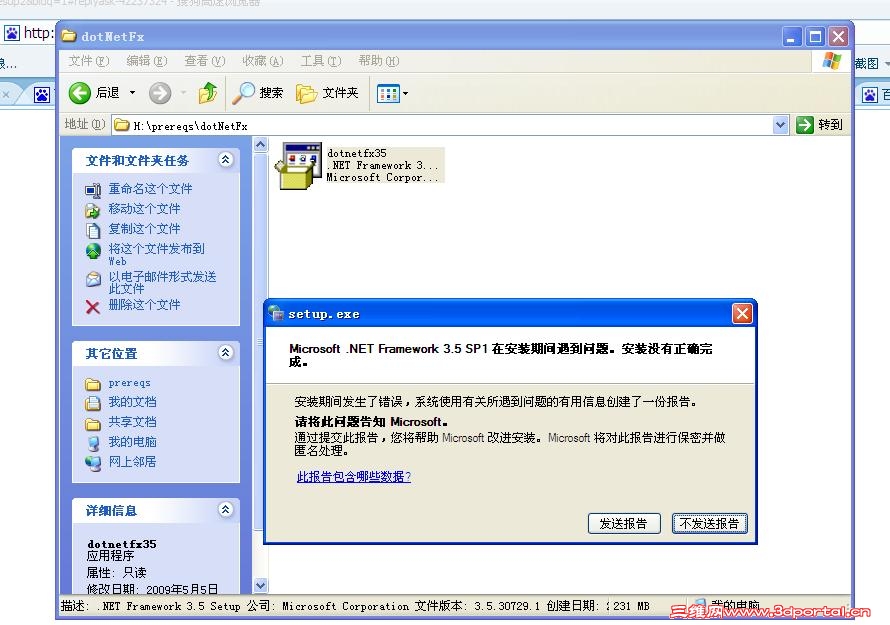Click the address bar path field

[x=443, y=125]
